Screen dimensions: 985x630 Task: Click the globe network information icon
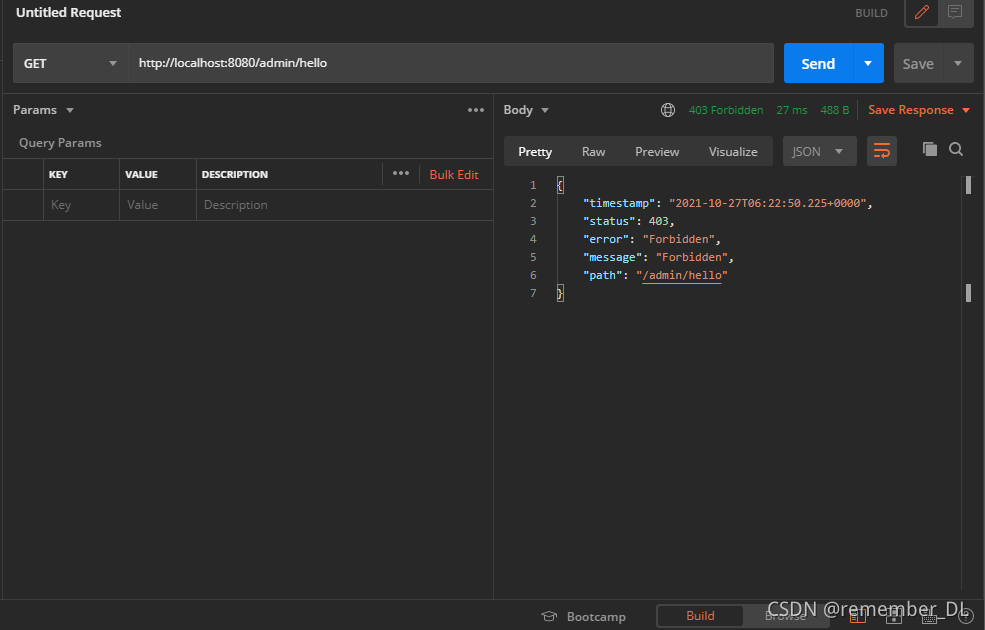pyautogui.click(x=668, y=110)
